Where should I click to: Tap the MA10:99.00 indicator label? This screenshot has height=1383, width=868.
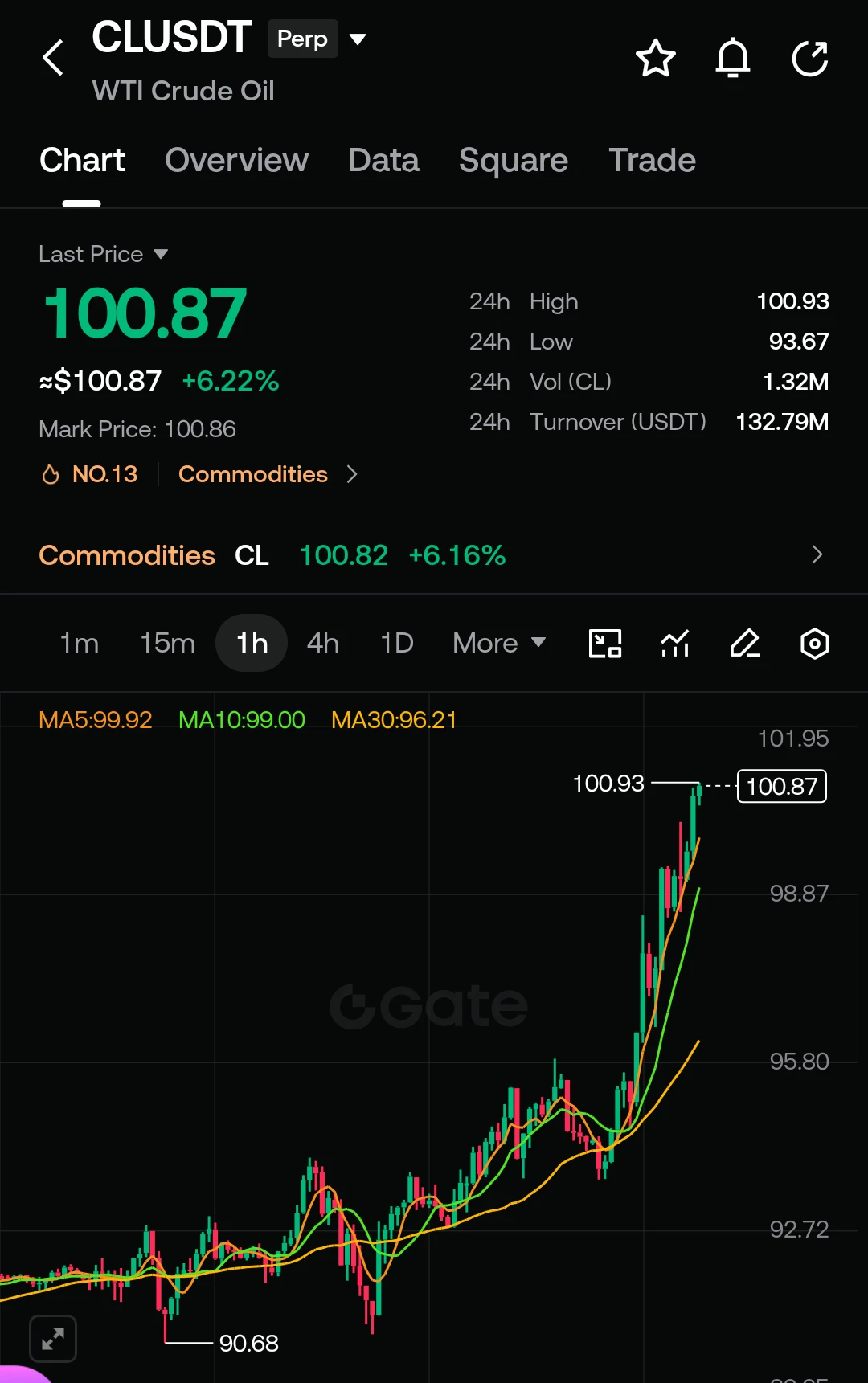(x=242, y=719)
